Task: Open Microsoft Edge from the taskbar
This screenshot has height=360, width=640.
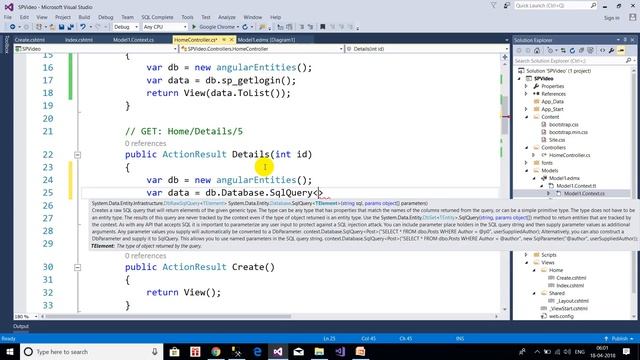Action: pyautogui.click(x=258, y=351)
